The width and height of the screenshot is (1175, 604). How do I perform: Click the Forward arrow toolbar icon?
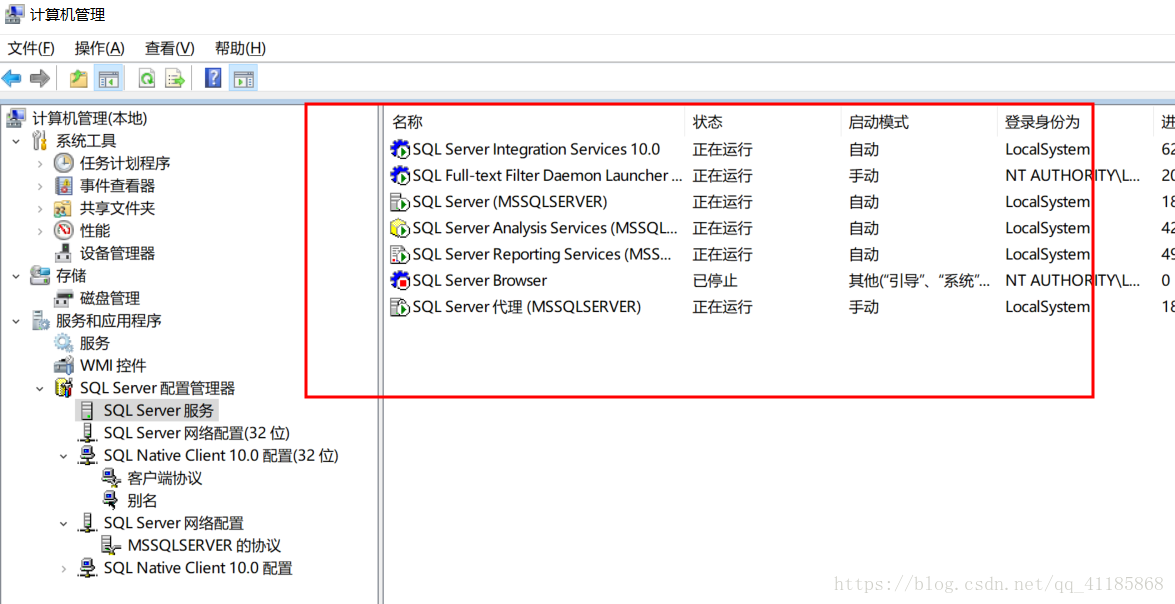tap(40, 78)
